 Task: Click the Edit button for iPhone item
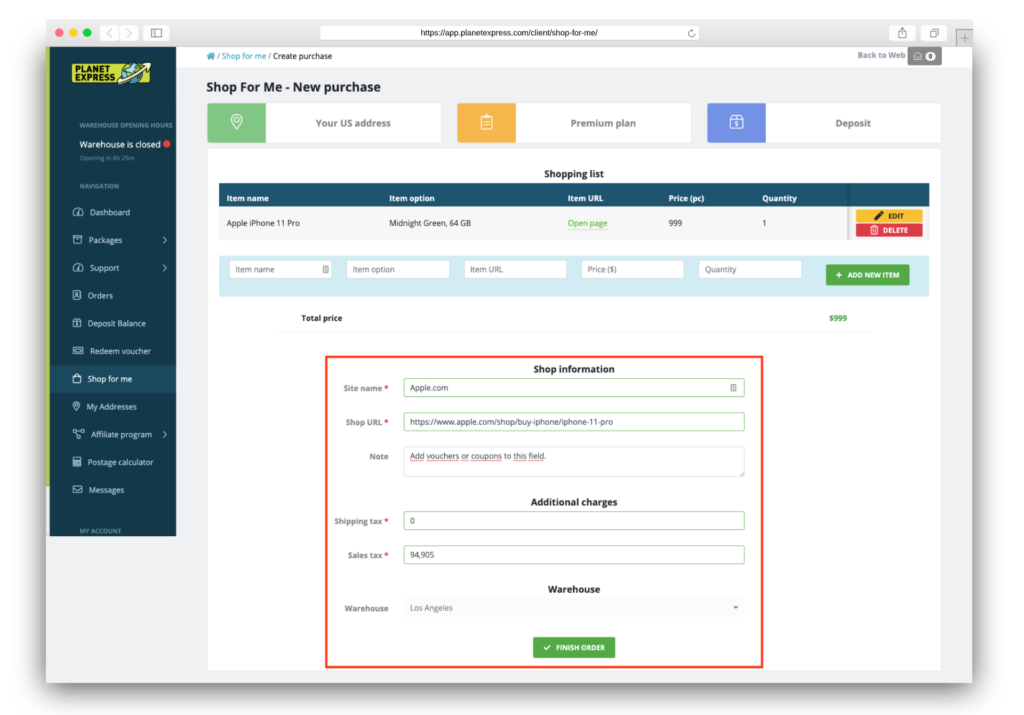pyautogui.click(x=889, y=215)
